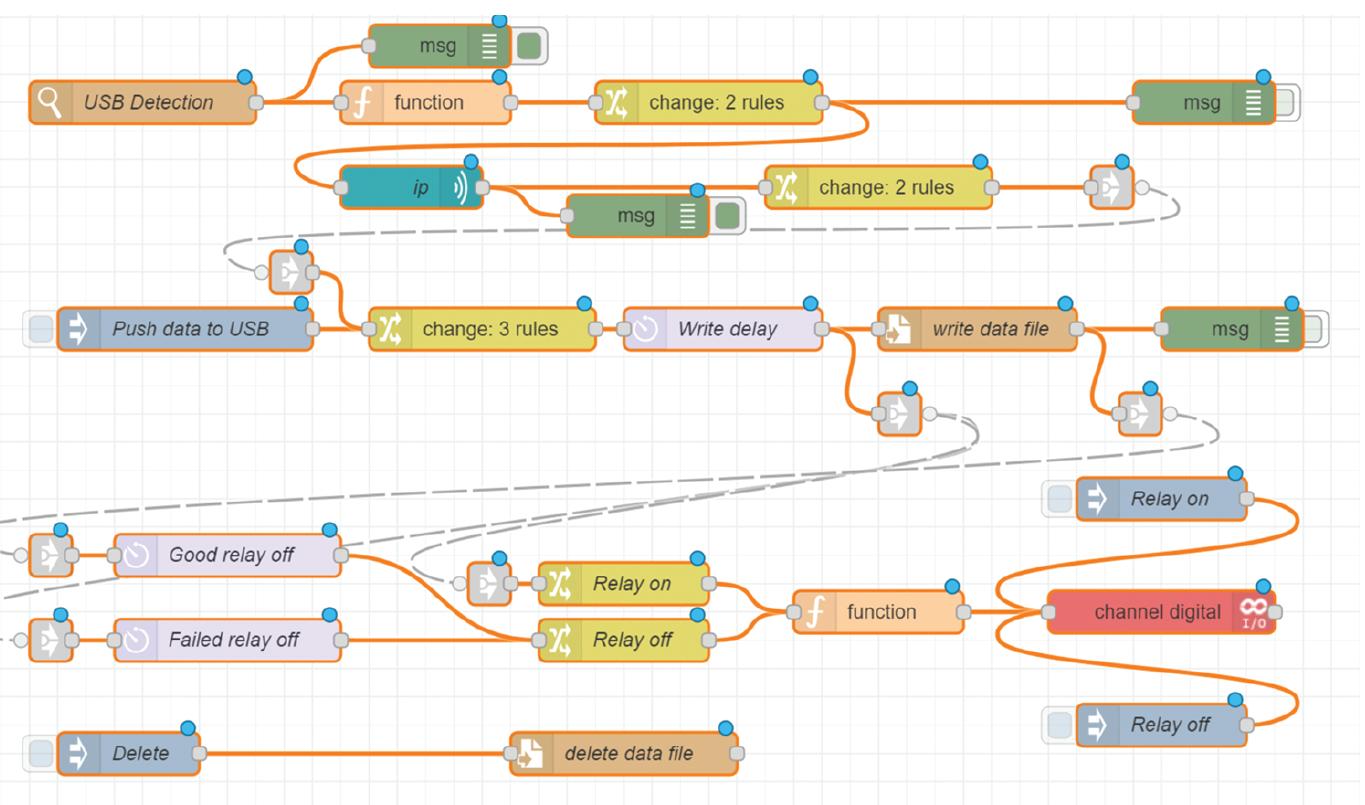Click the output port of USB Detection node

(256, 102)
